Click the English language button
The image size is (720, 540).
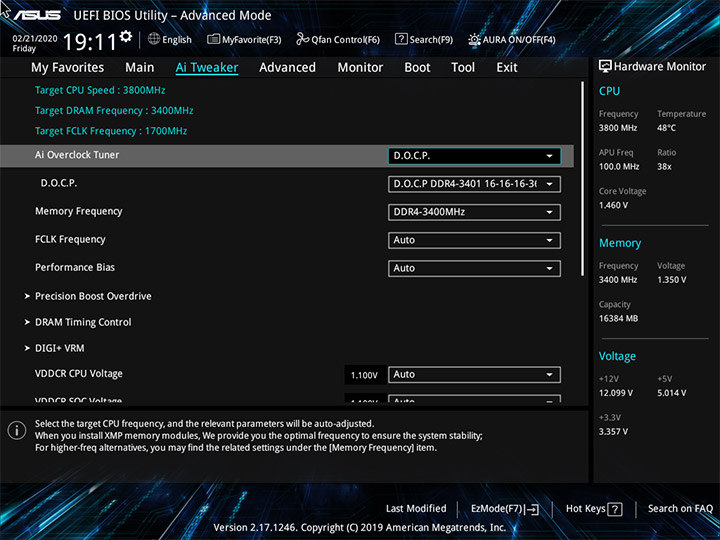coord(177,39)
